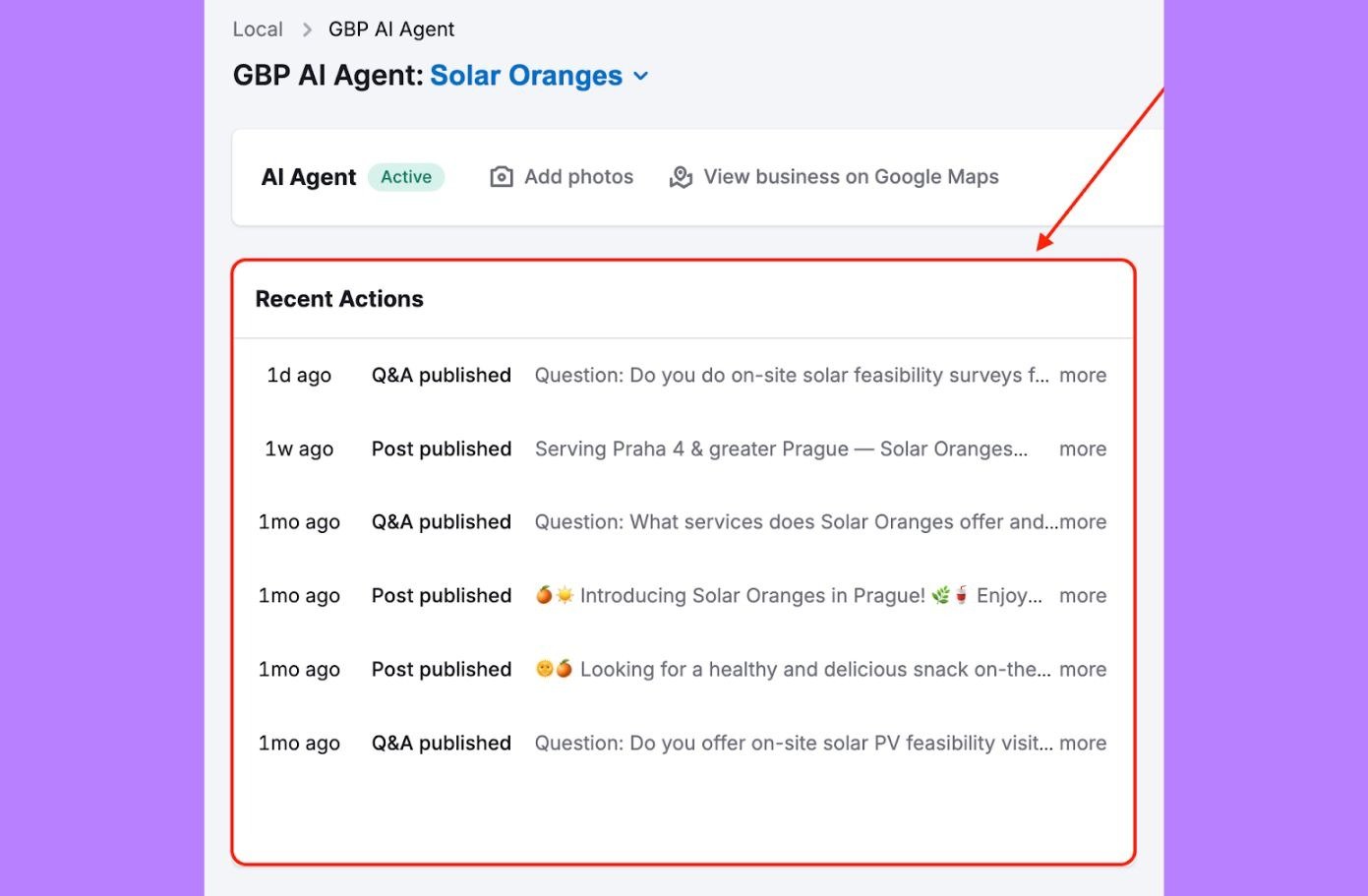The height and width of the screenshot is (896, 1368).
Task: Click the Solar Oranges business name
Action: click(525, 76)
